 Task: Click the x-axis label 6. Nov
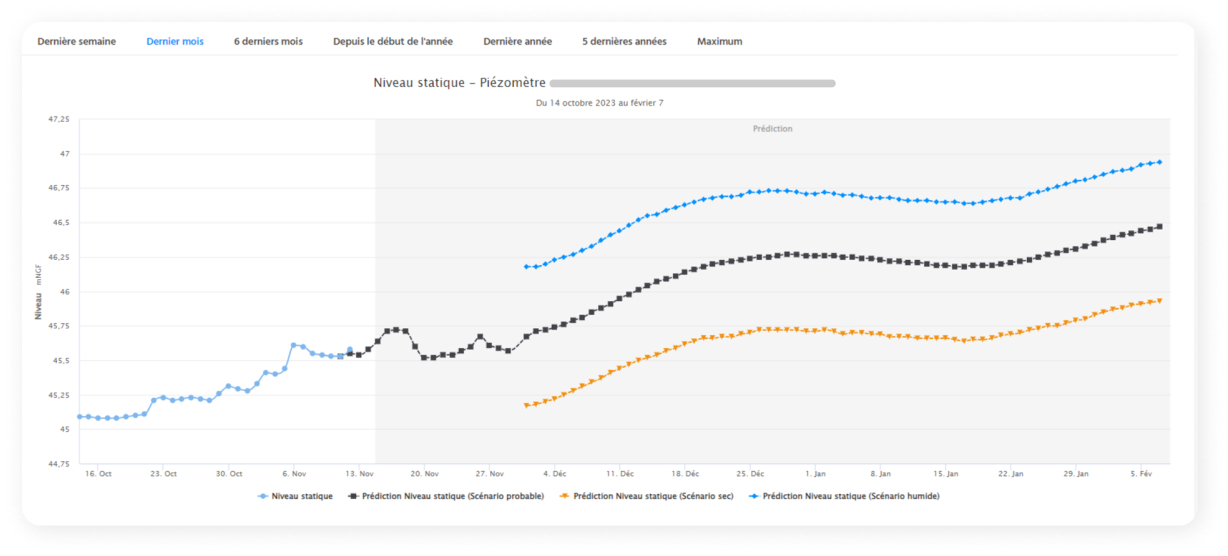294,474
